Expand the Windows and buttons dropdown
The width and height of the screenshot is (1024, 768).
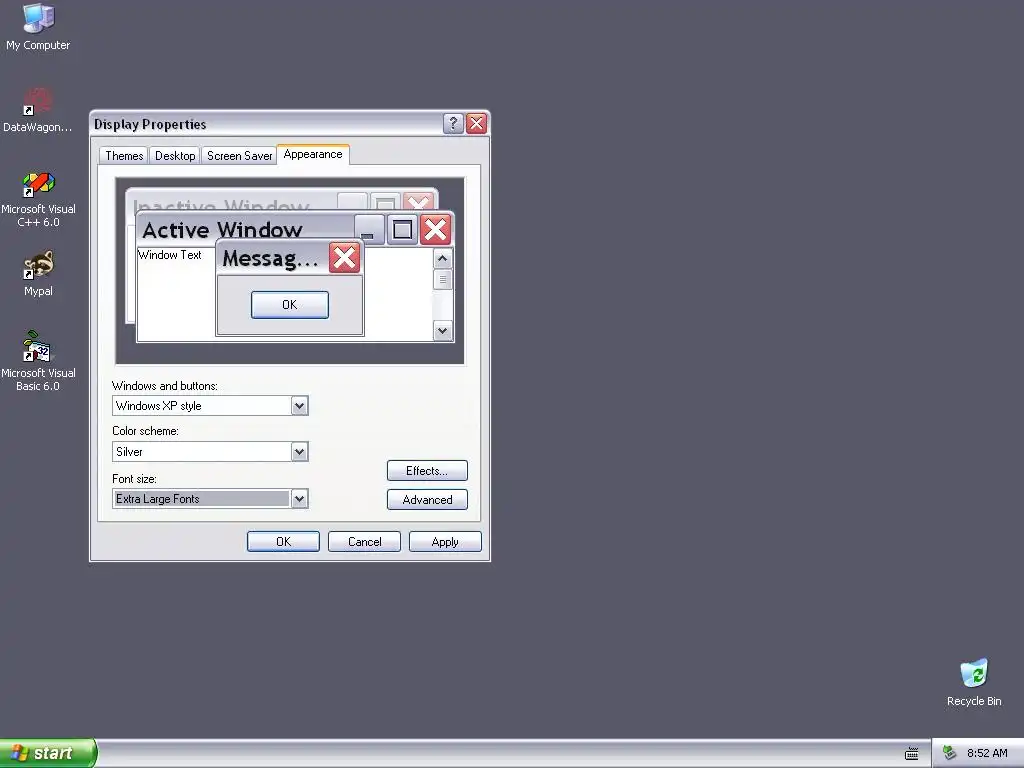(x=299, y=406)
